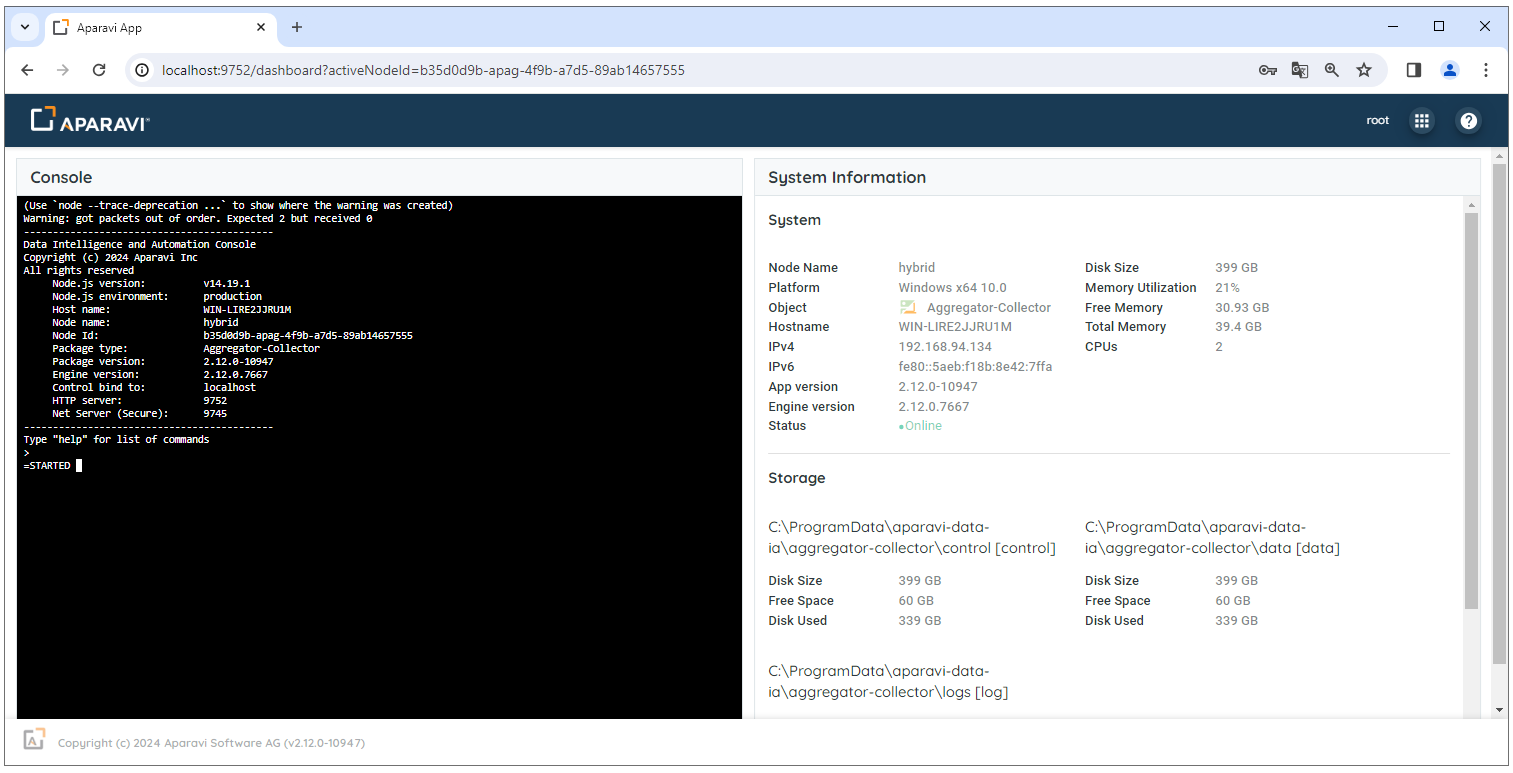Click the black console terminal area
This screenshot has width=1513, height=773.
pyautogui.click(x=380, y=580)
